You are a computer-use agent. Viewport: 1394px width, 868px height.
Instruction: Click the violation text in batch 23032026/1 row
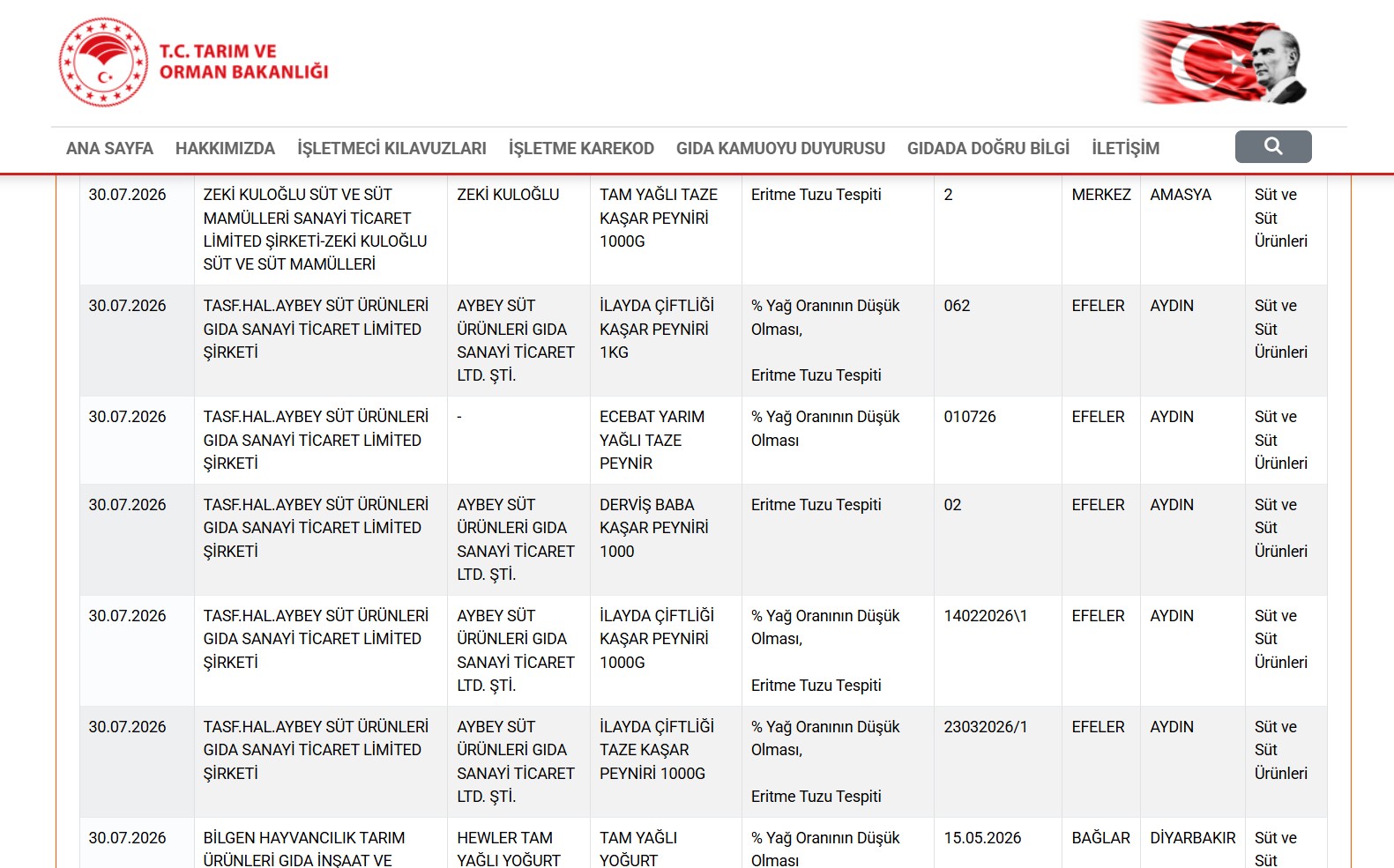click(x=825, y=761)
